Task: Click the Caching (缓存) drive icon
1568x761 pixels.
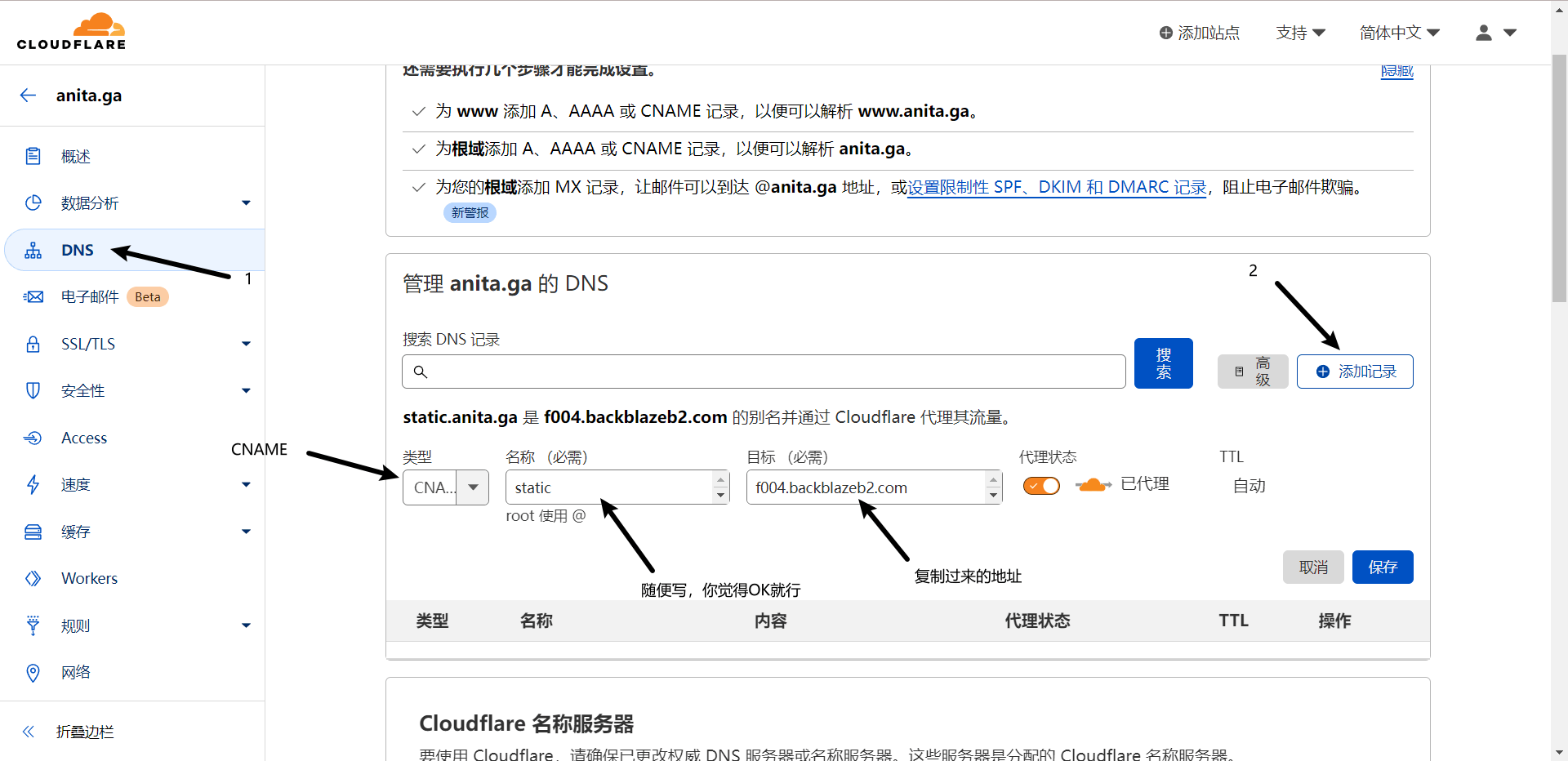Action: point(33,532)
